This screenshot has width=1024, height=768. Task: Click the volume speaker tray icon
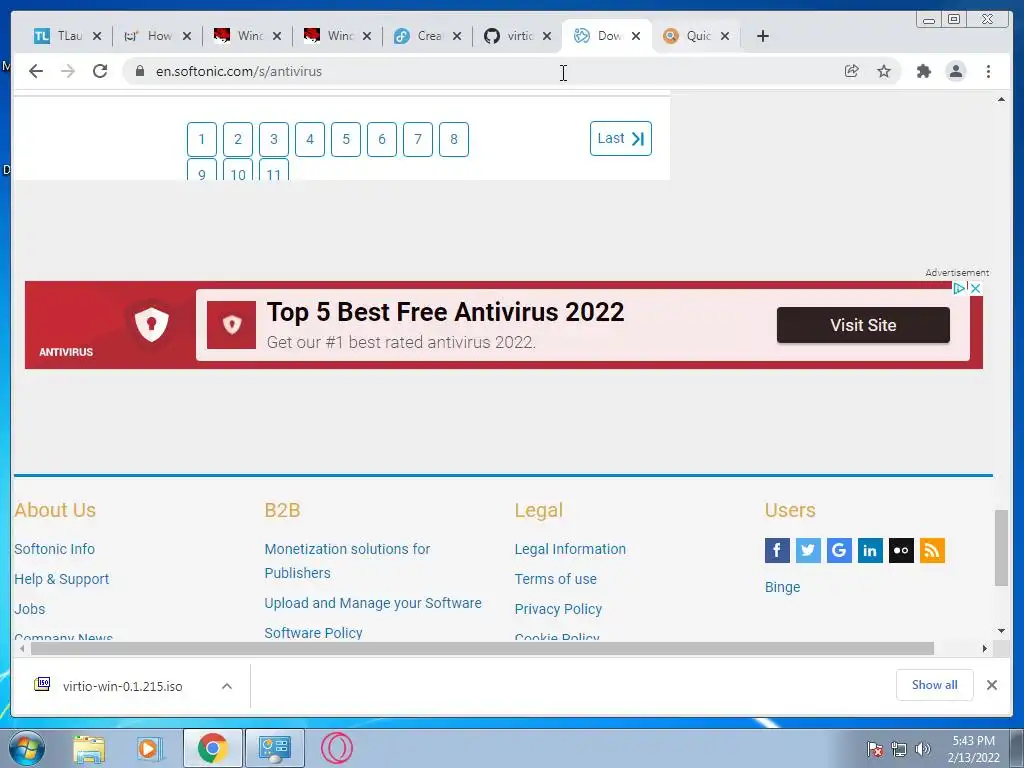[923, 749]
